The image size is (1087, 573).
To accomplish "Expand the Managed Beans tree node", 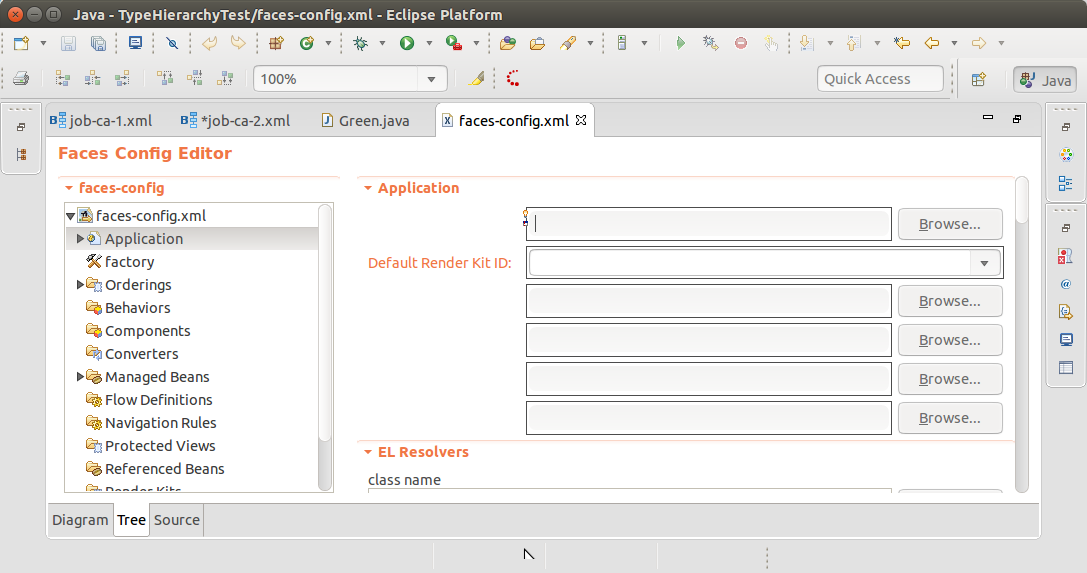I will tap(80, 376).
